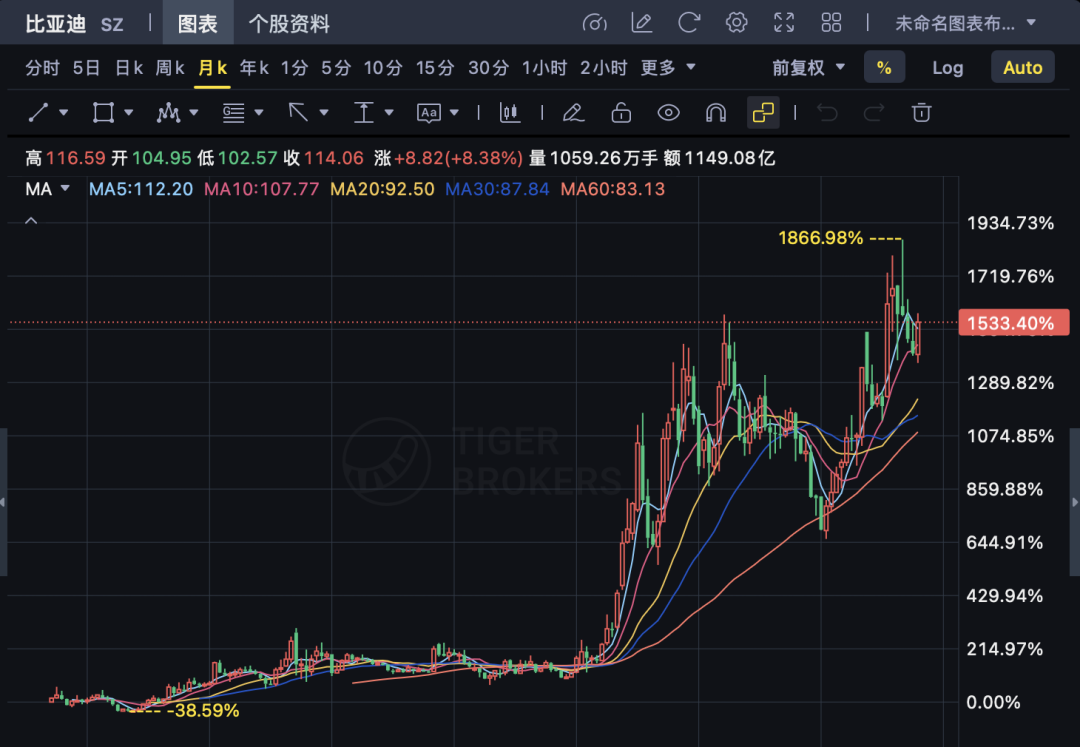The width and height of the screenshot is (1080, 747).
Task: Click the MA5:112.20 legend value
Action: (141, 189)
